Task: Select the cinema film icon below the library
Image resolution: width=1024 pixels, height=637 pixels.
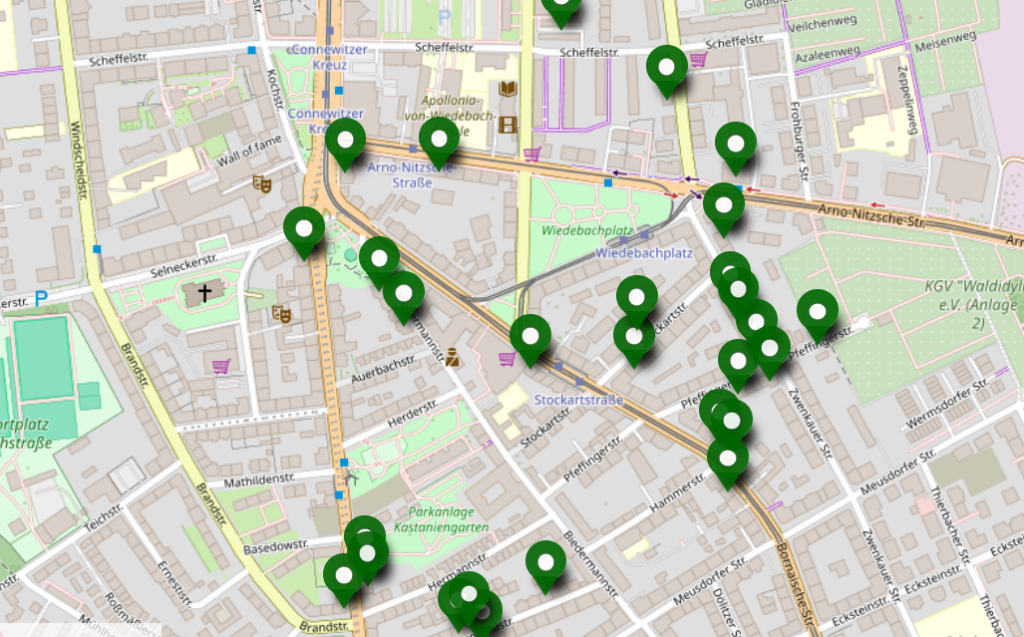Action: (507, 124)
